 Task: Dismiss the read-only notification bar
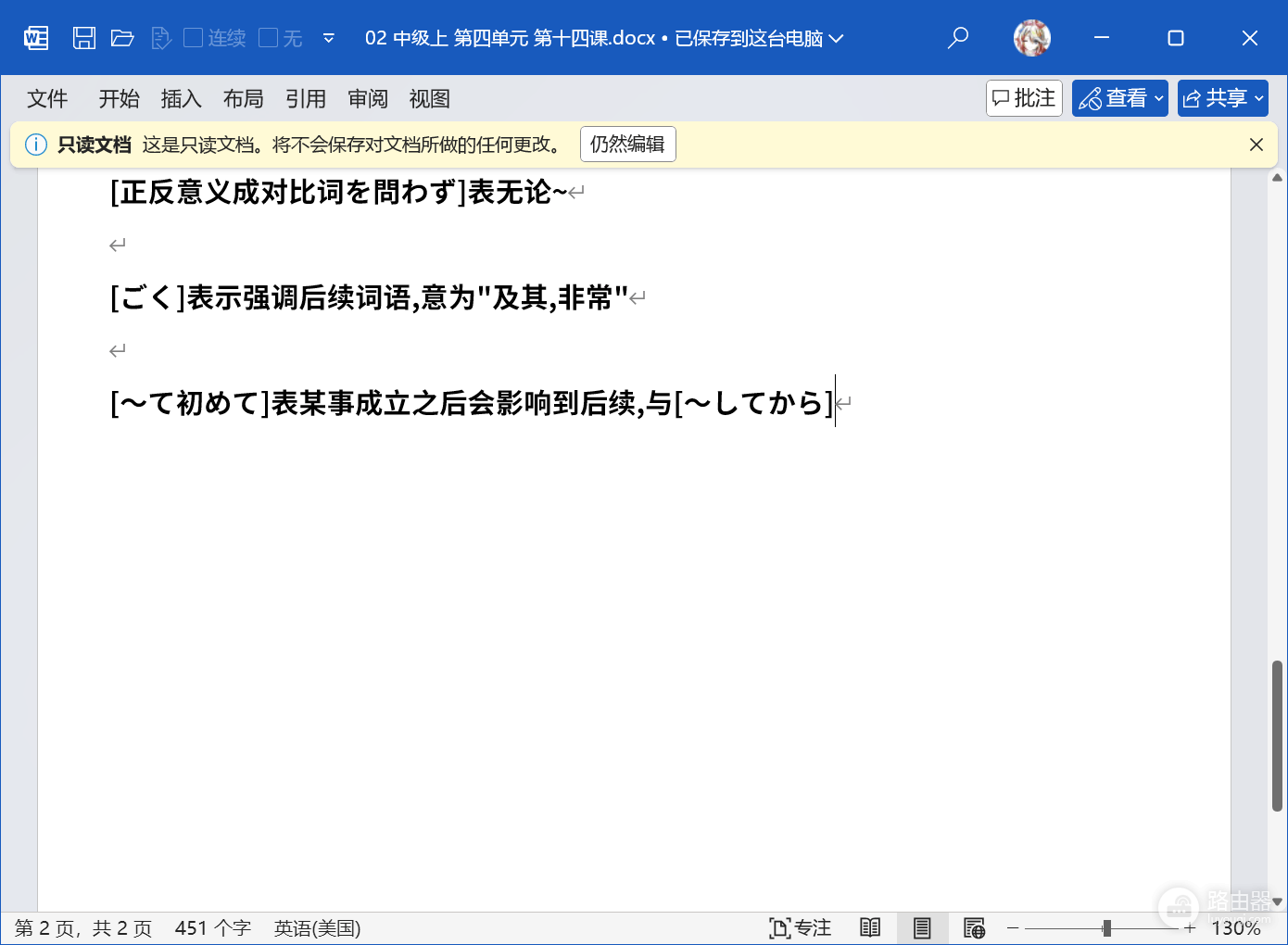(1256, 145)
